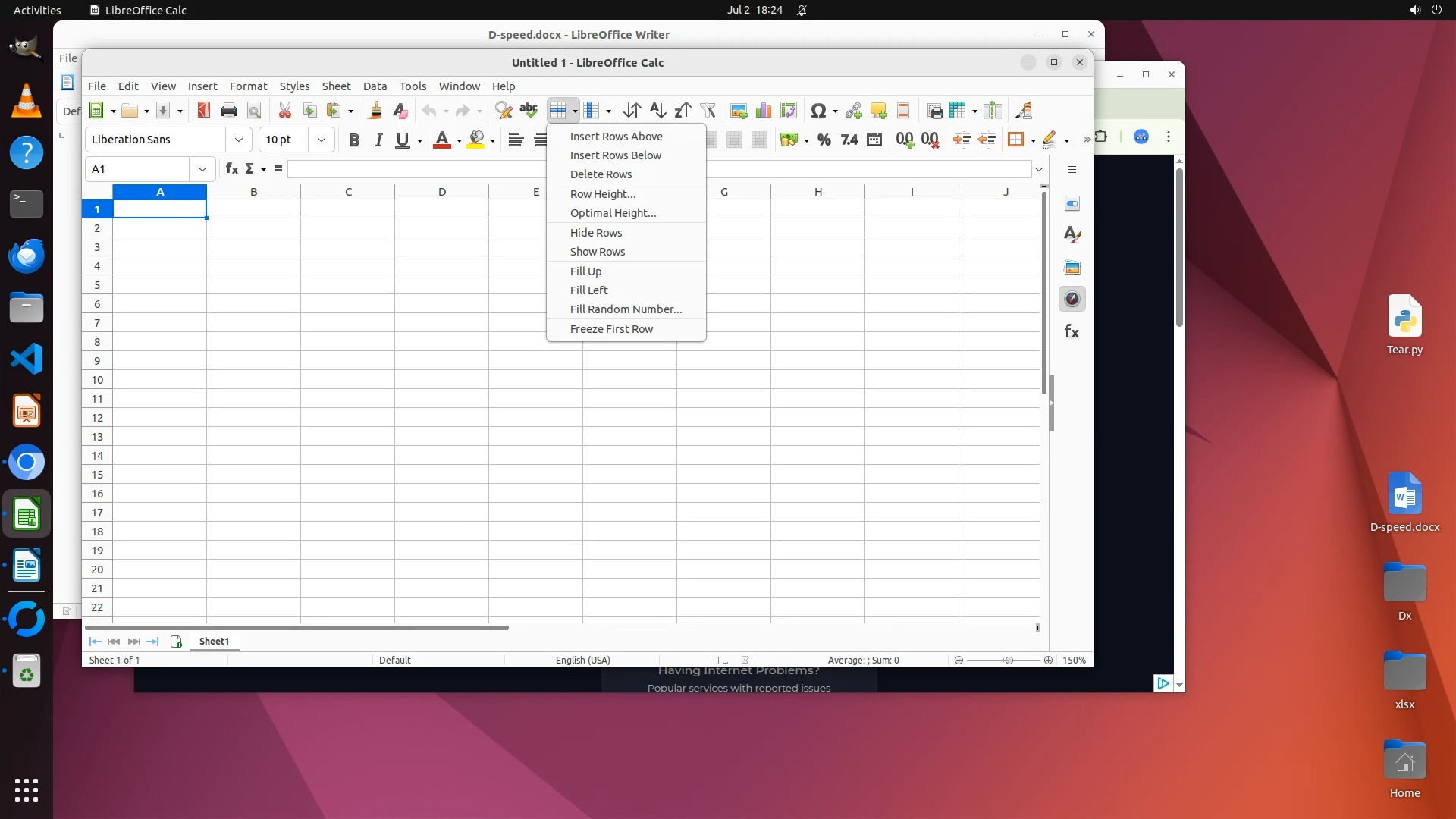Open the 10 pt font size dropdown
This screenshot has width=1456, height=819.
322,140
